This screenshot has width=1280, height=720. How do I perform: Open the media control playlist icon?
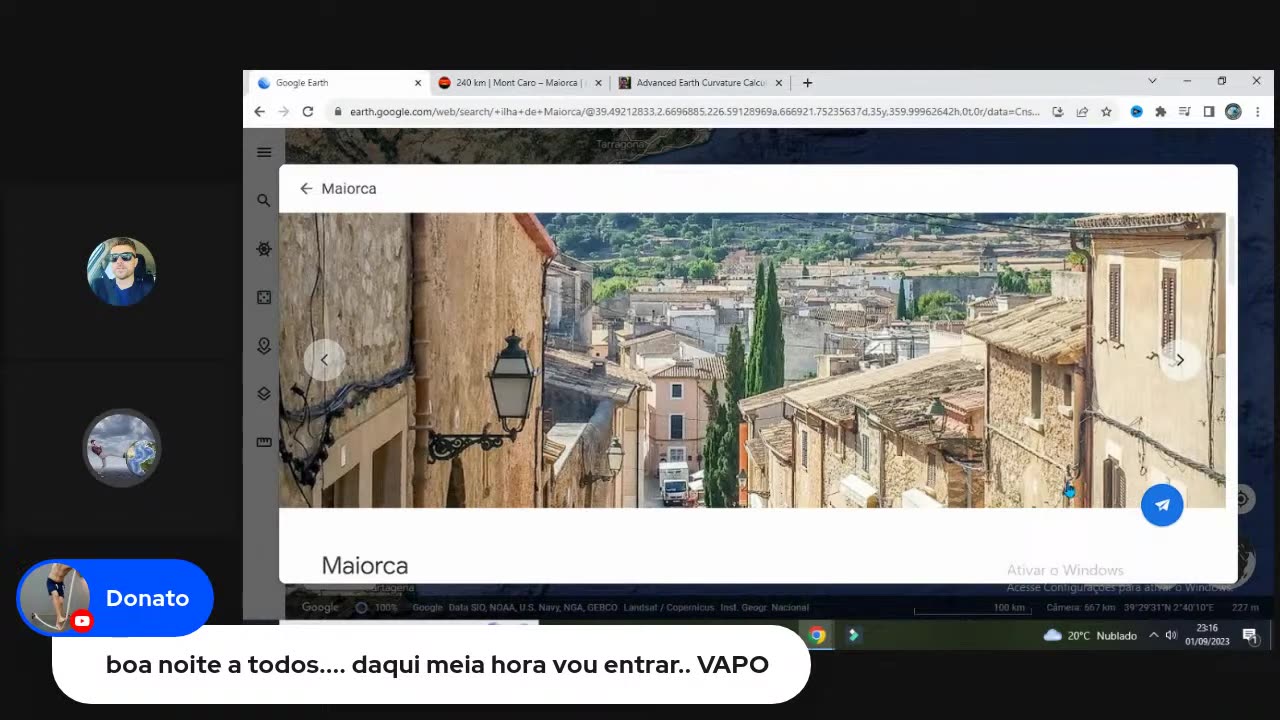pyautogui.click(x=1184, y=112)
